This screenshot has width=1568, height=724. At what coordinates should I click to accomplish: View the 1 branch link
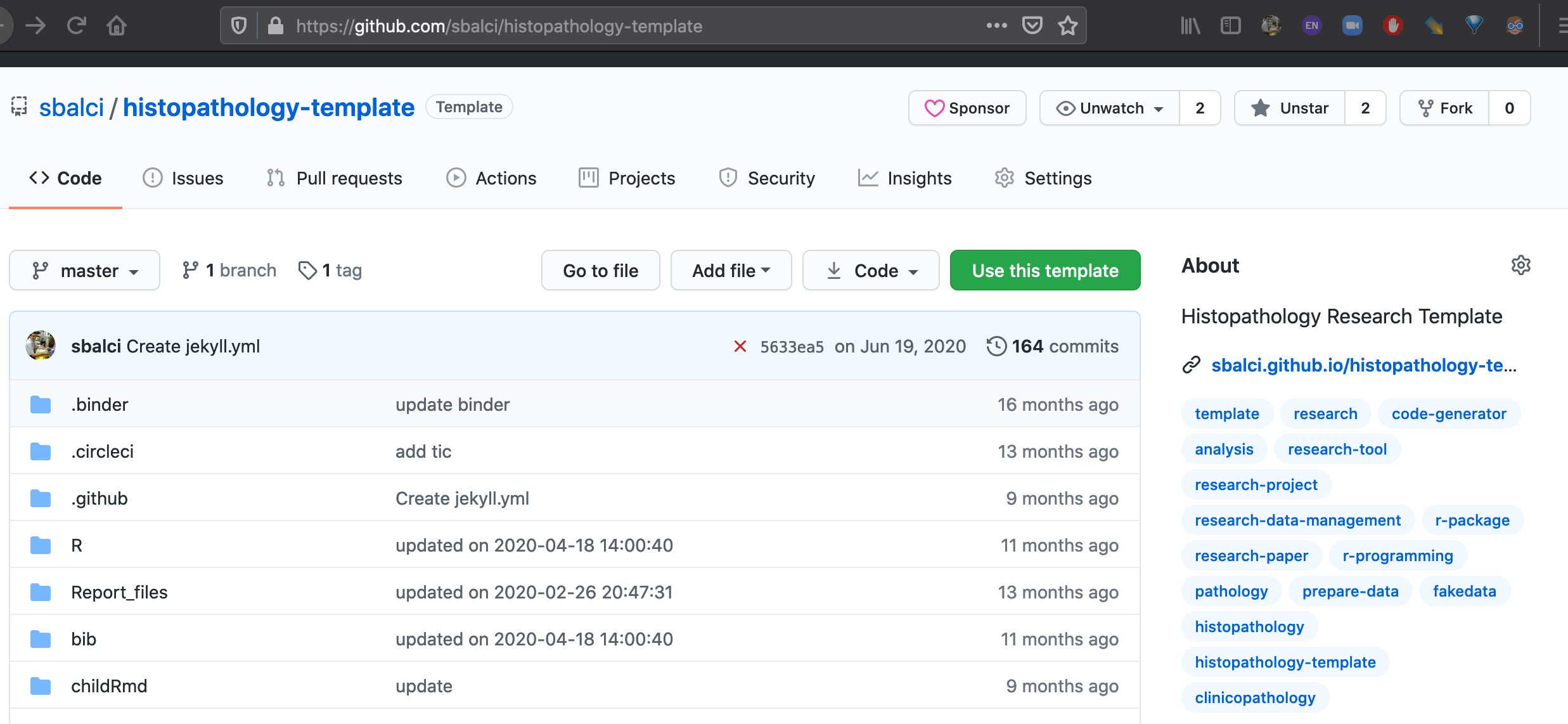click(229, 271)
